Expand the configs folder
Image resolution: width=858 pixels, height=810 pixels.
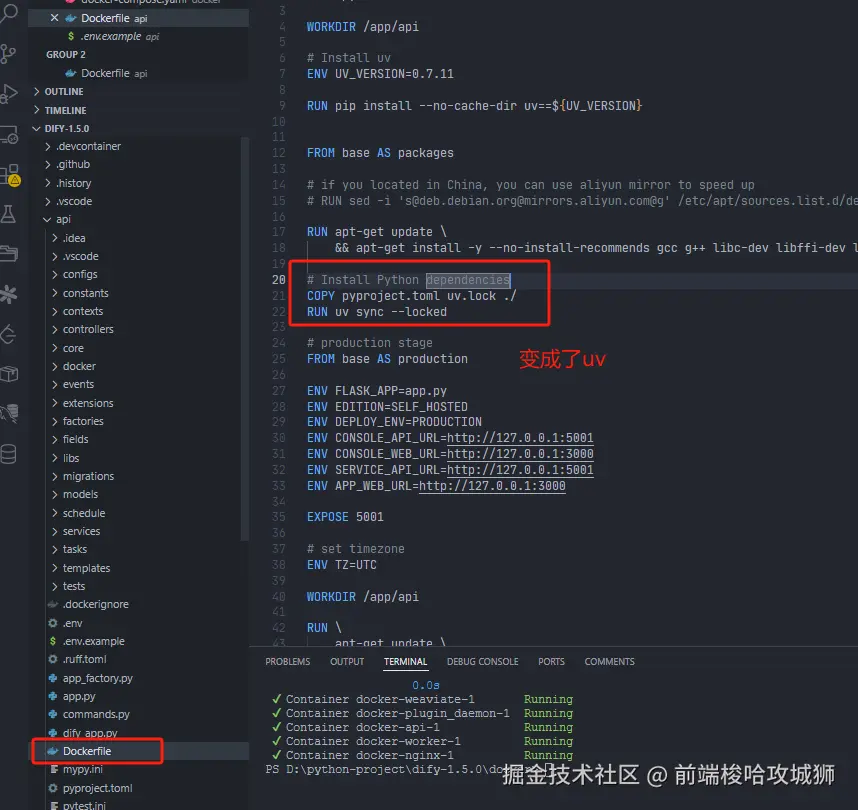[x=55, y=274]
